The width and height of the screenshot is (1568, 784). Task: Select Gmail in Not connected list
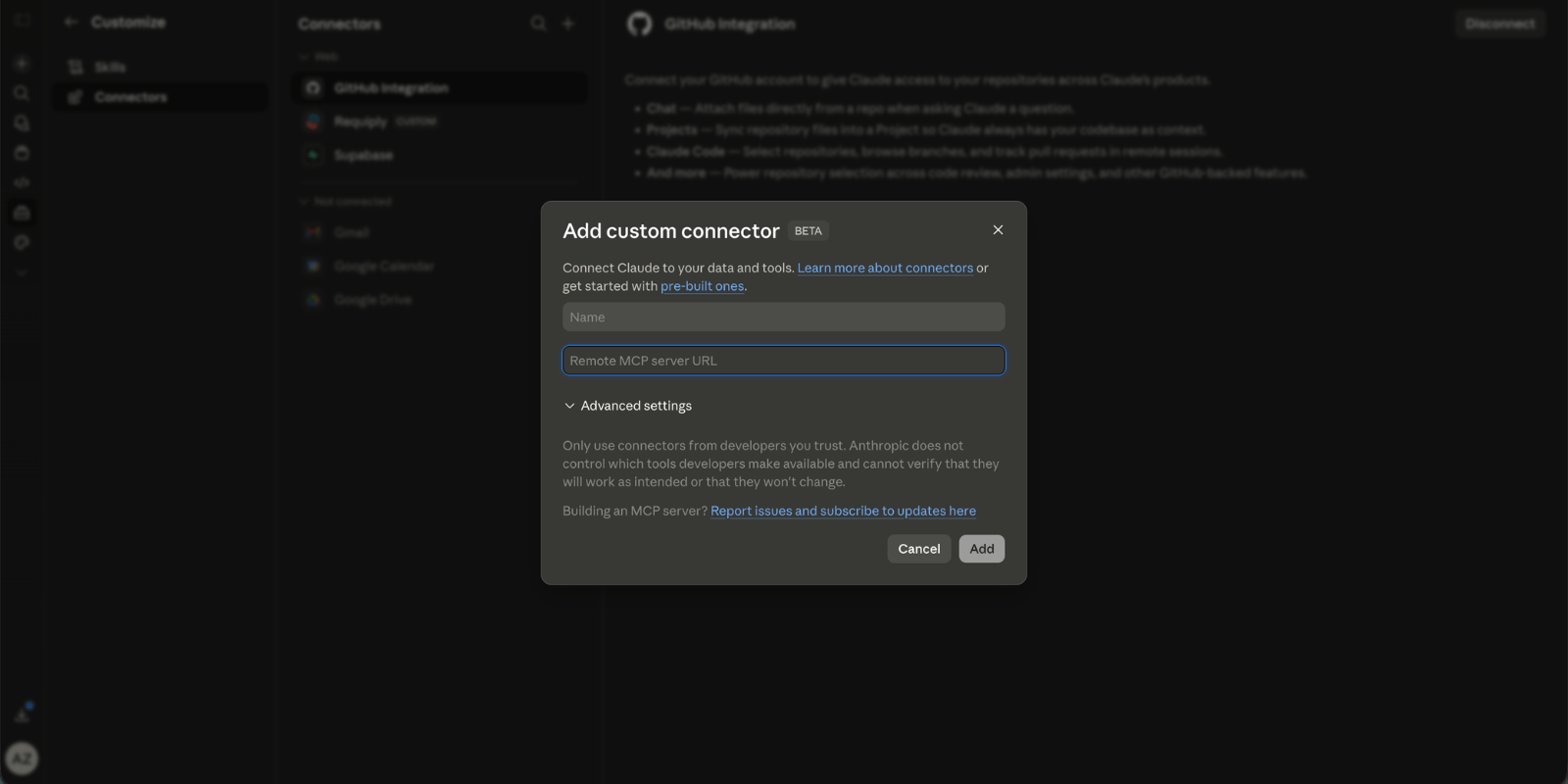coord(441,232)
